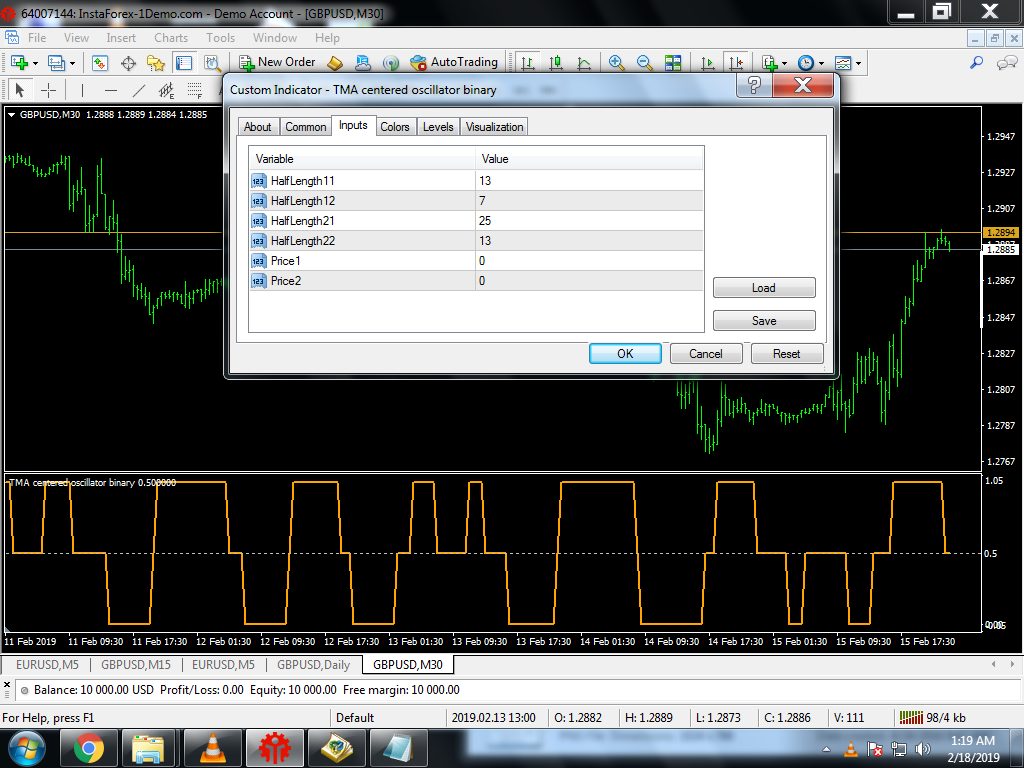Select the Crosshair tool
1024x768 pixels.
click(x=48, y=89)
